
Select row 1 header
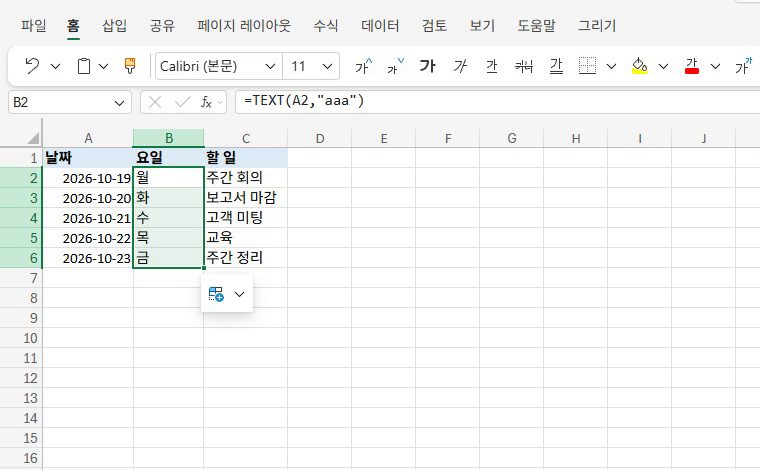pyautogui.click(x=21, y=158)
